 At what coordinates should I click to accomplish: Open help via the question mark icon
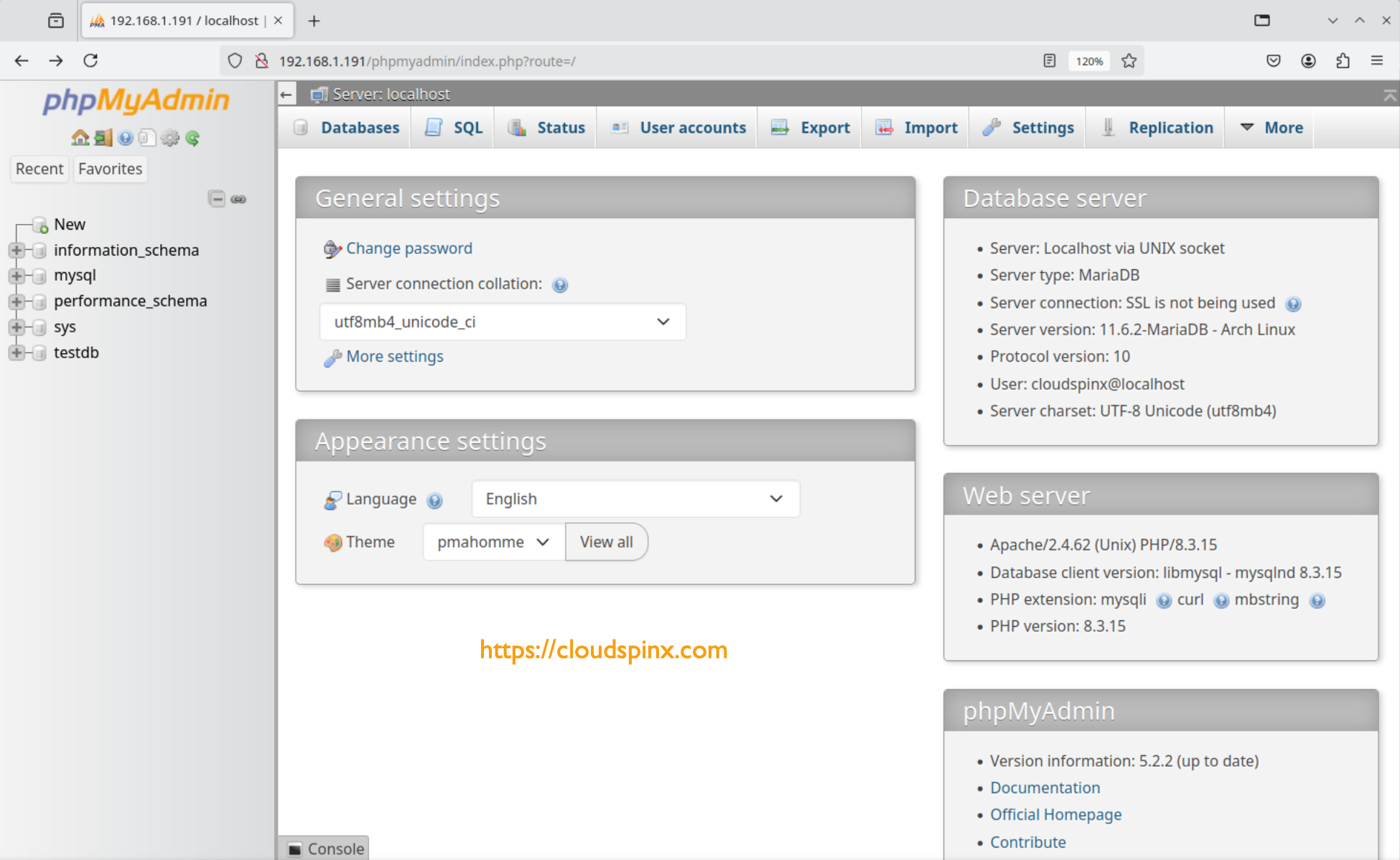coord(126,137)
